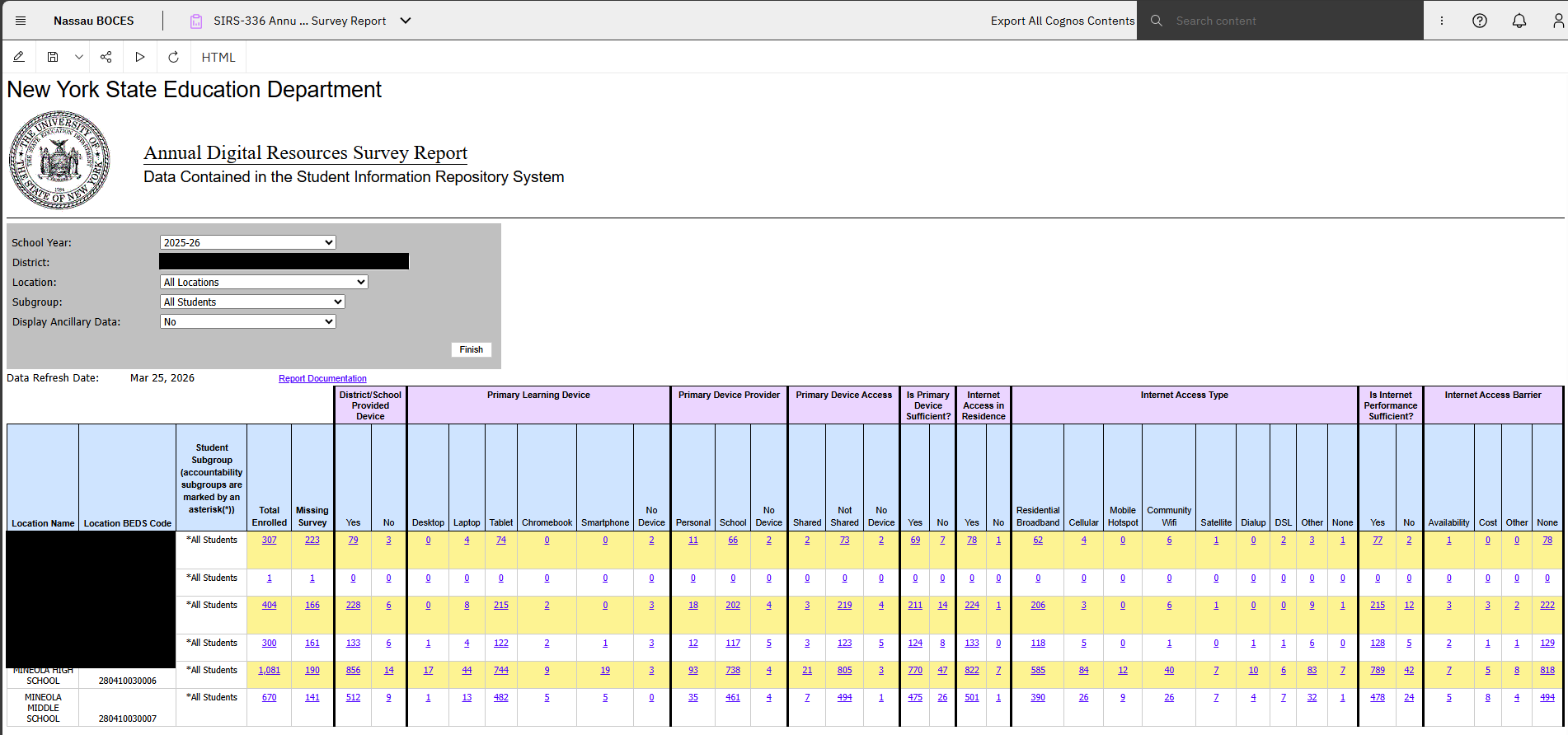Click tablet count 744
1568x735 pixels.
pos(501,671)
